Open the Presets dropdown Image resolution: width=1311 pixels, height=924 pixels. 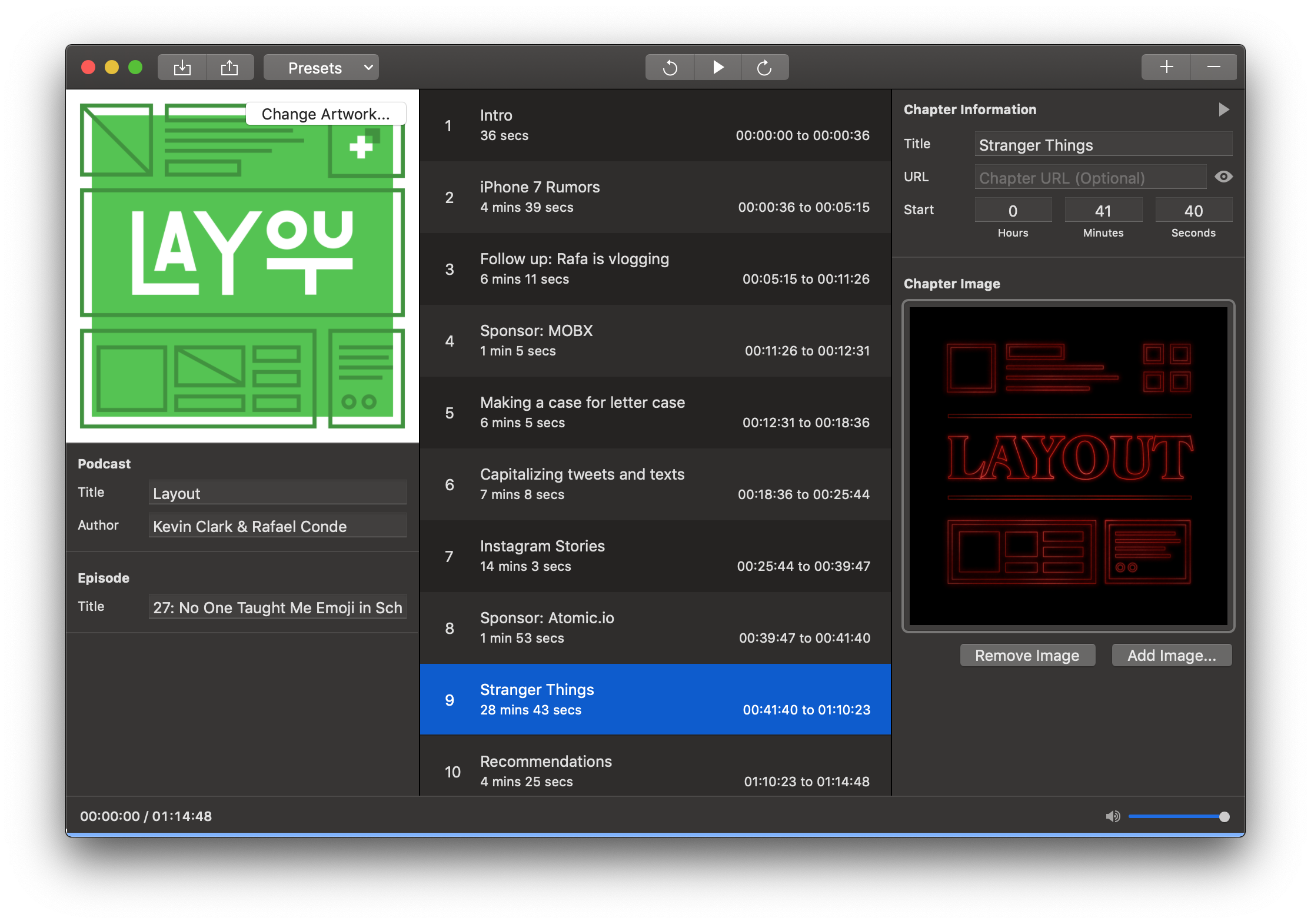pos(315,68)
